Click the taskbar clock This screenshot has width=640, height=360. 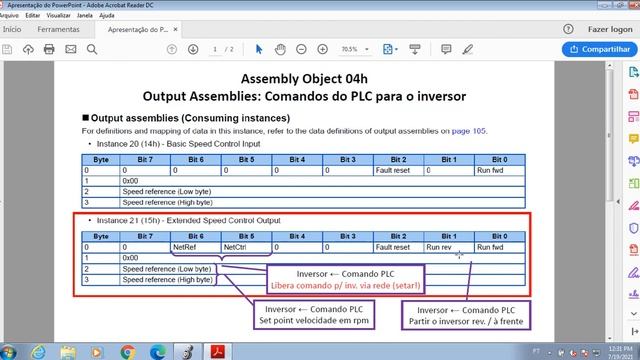620,352
